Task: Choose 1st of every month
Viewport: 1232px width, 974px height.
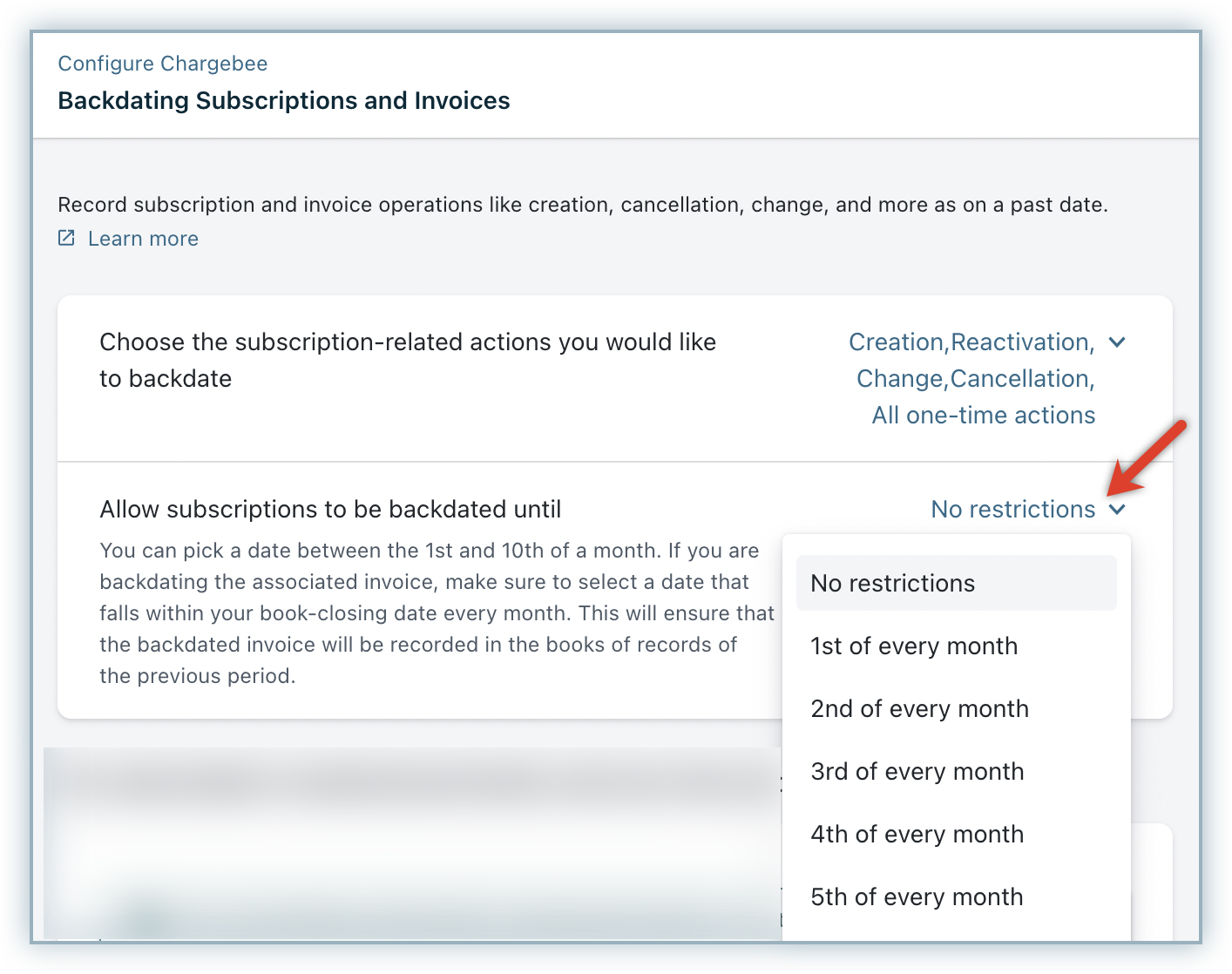Action: (914, 646)
